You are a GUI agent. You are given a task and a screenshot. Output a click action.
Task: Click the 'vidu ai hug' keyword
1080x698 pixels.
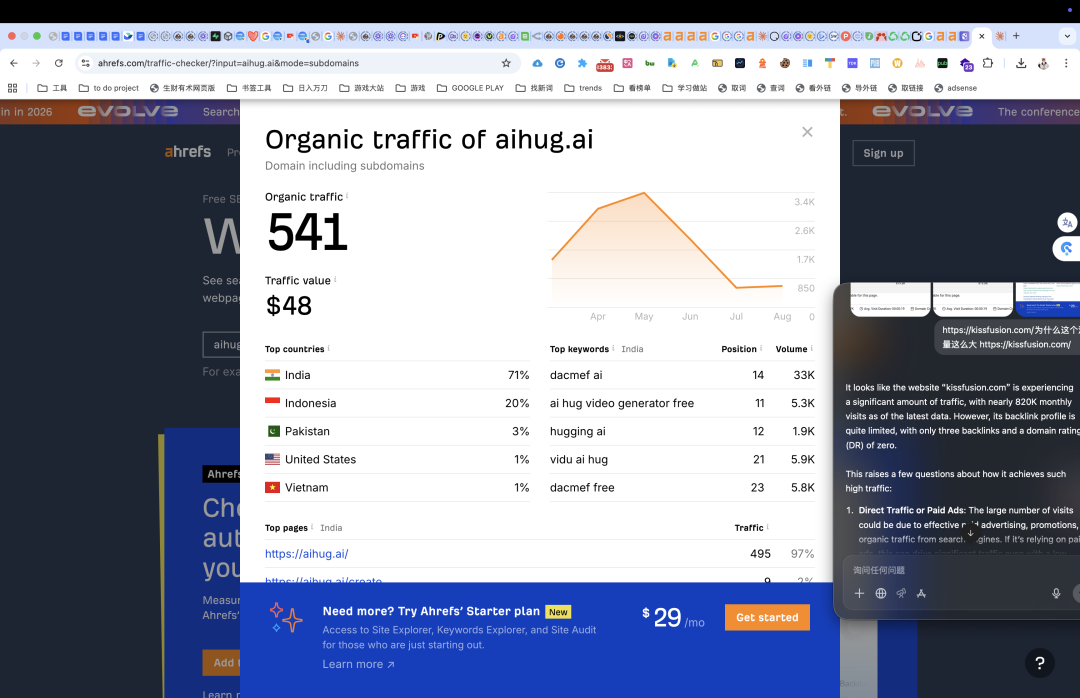[579, 459]
